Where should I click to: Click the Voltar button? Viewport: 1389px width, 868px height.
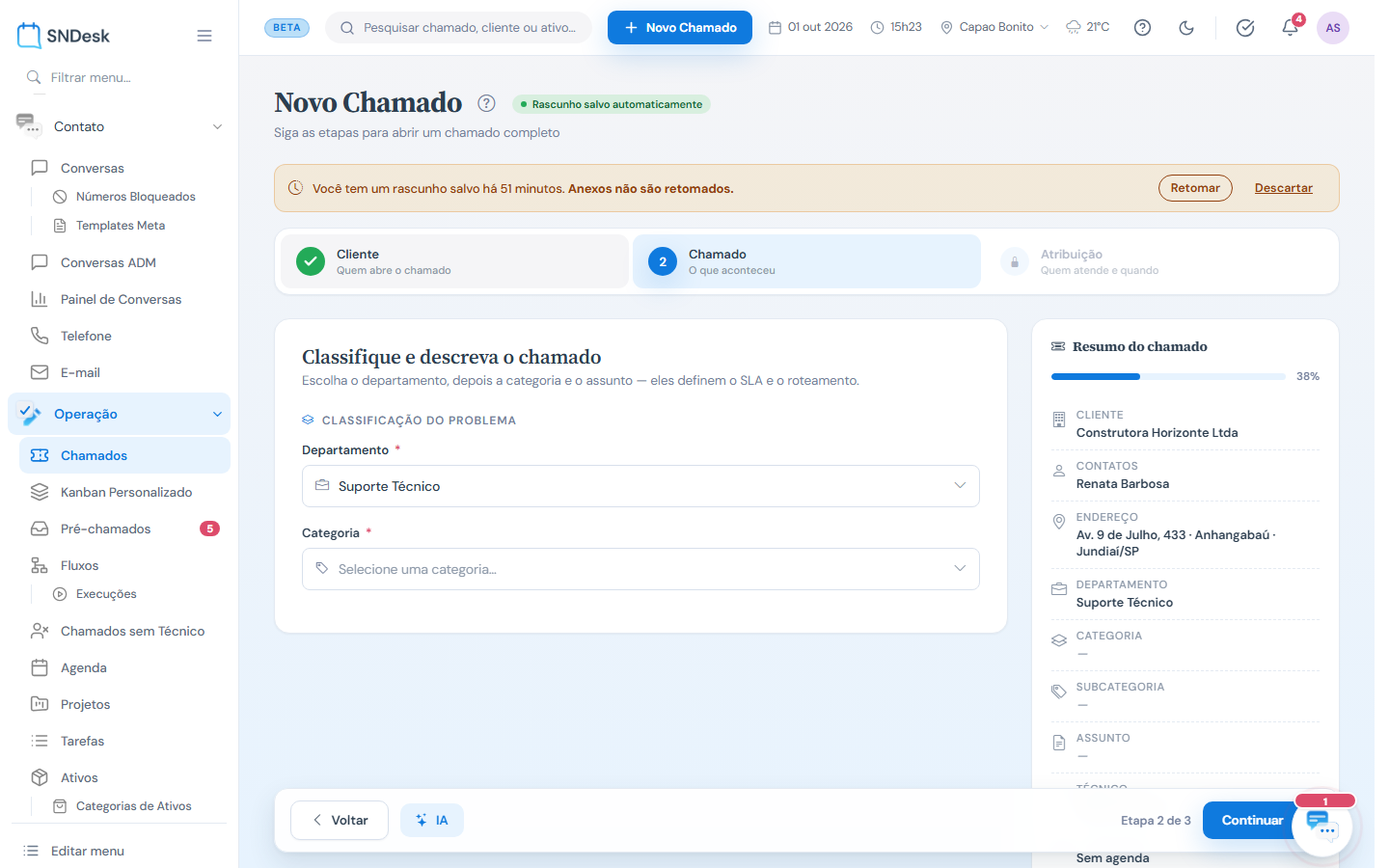click(340, 820)
